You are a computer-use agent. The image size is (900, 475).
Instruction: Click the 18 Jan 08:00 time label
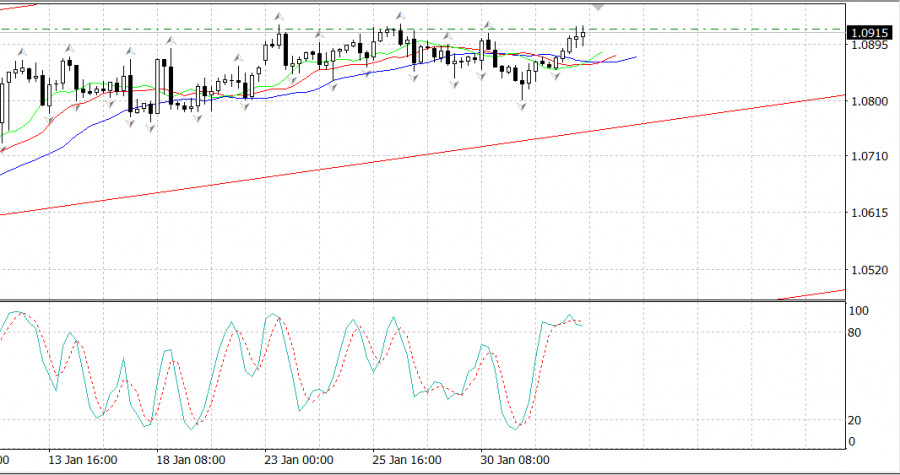pos(191,460)
